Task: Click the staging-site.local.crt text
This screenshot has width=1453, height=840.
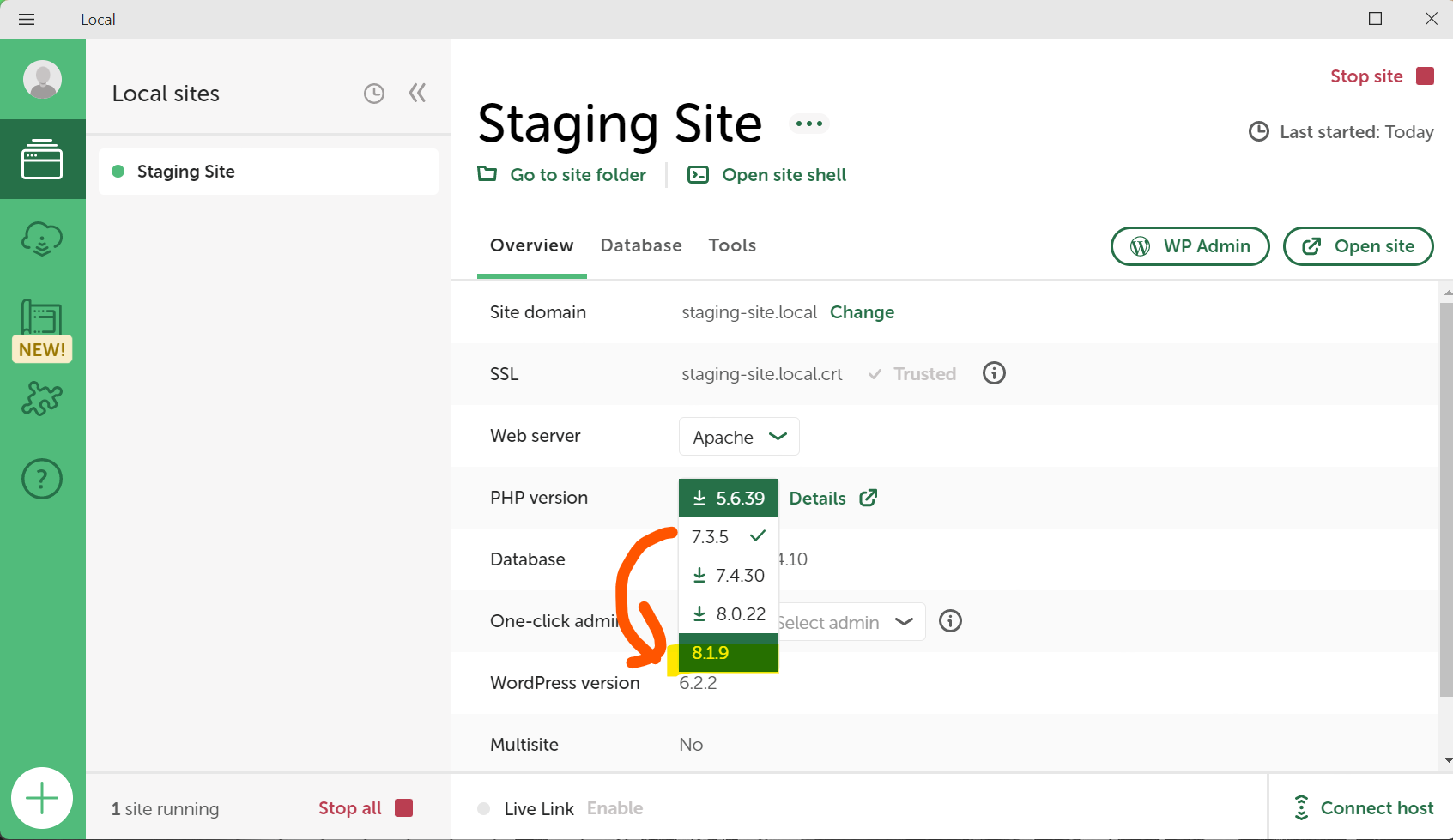Action: [x=762, y=374]
